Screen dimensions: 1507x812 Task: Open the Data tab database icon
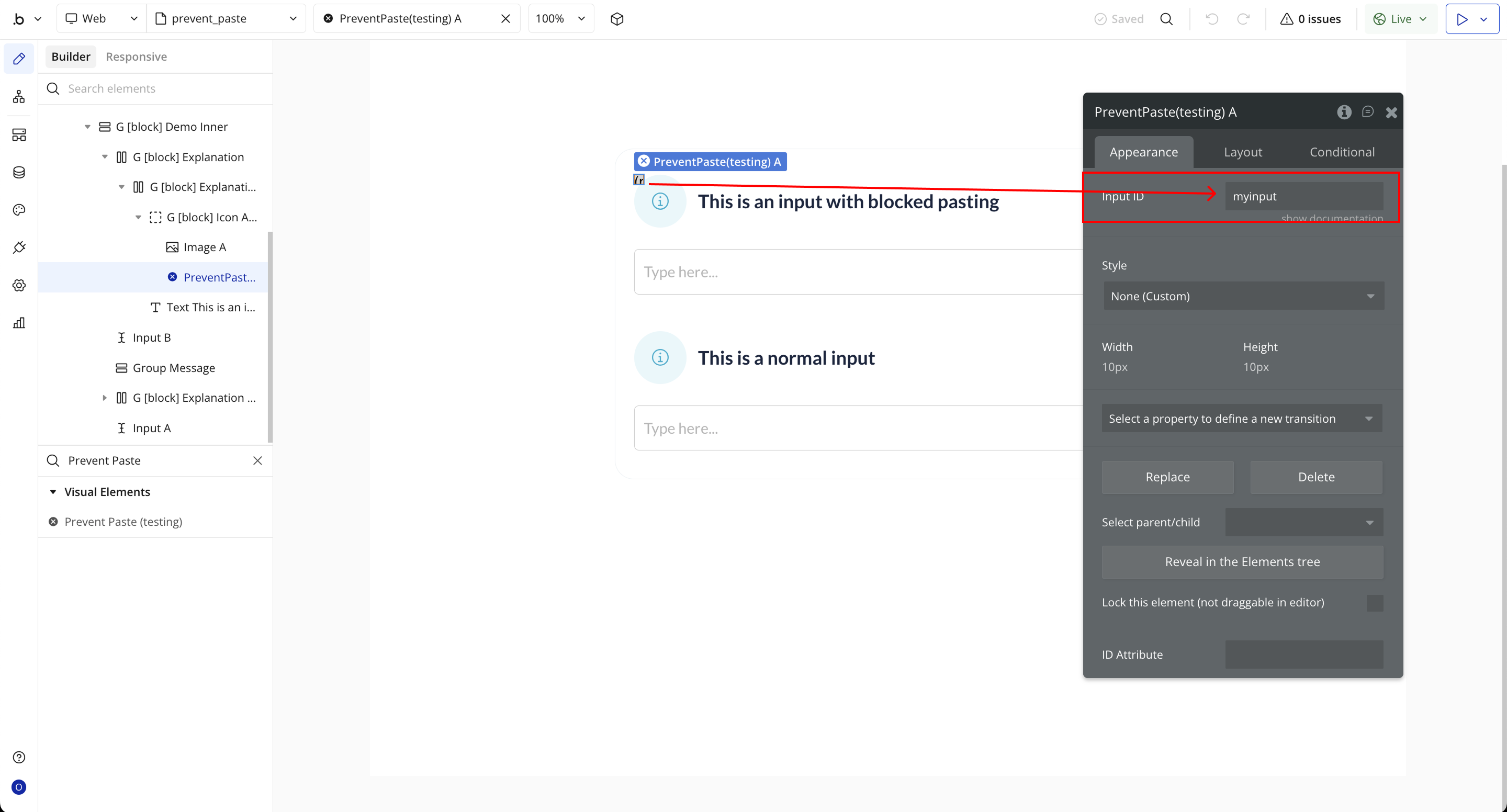point(19,172)
